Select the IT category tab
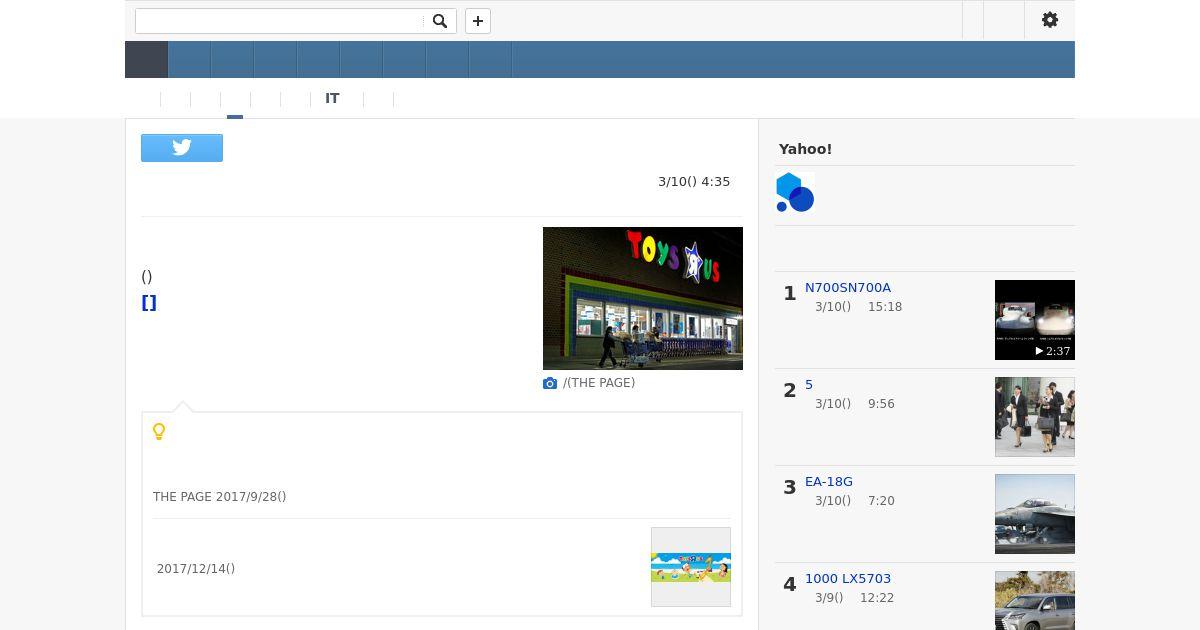Image resolution: width=1200 pixels, height=630 pixels. click(x=332, y=99)
